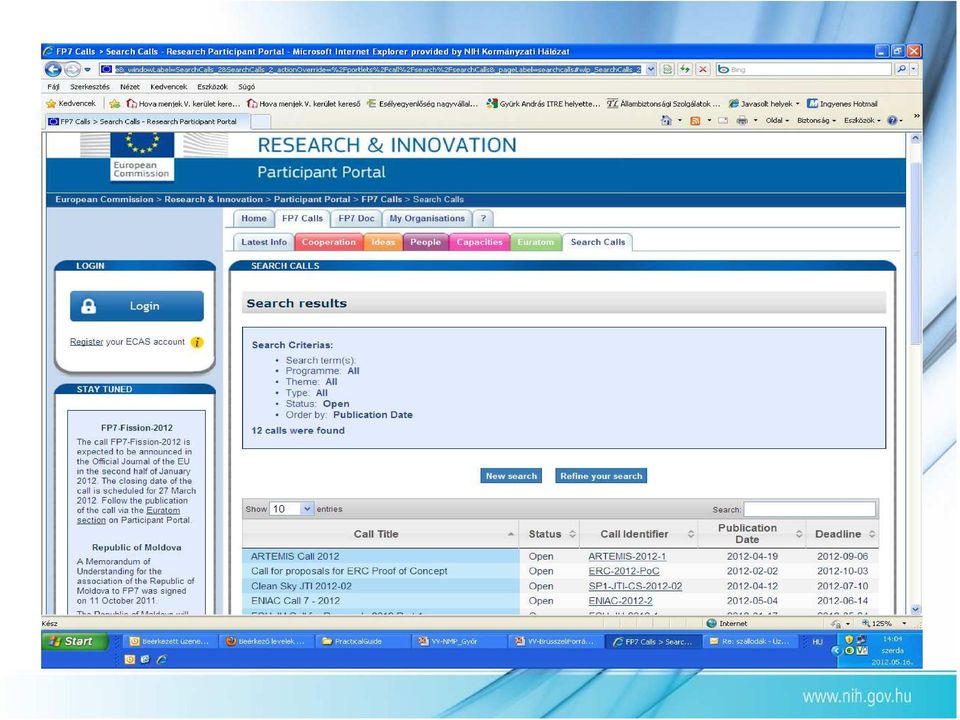Open the VV-NMP_Győr PowerPoint taskbar item
Screen dimensions: 960x720
click(458, 641)
